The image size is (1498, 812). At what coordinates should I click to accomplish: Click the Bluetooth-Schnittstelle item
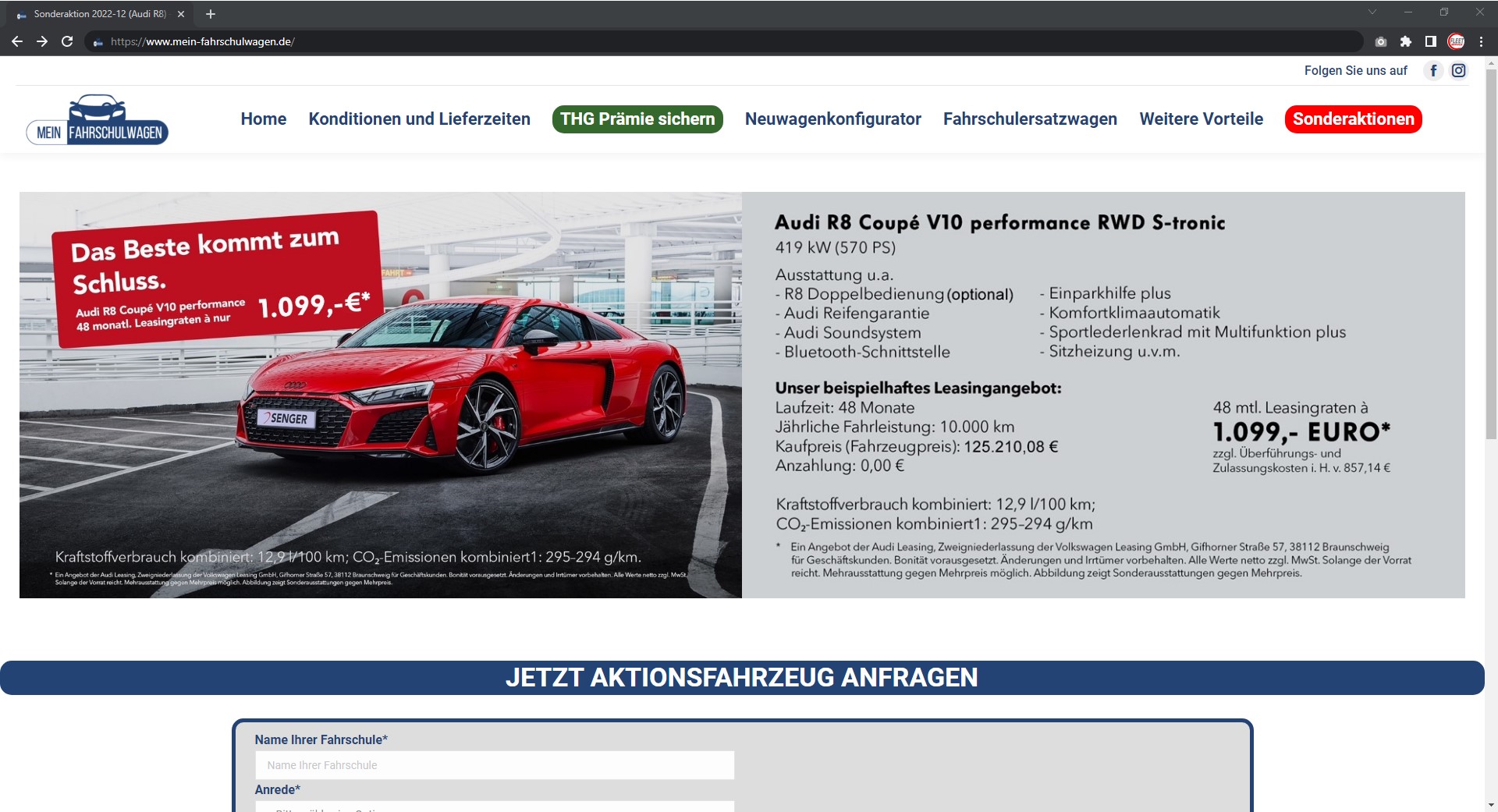(862, 353)
